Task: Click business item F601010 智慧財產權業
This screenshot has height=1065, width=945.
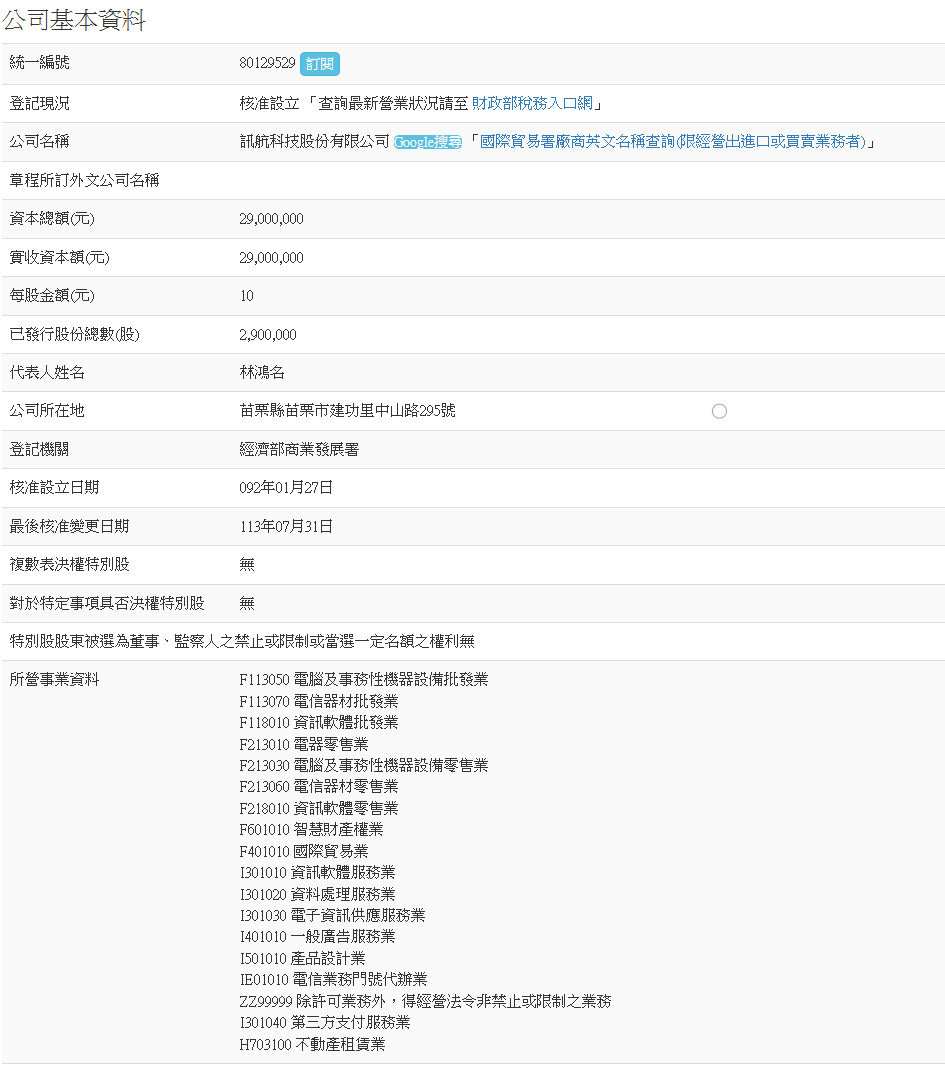Action: point(311,829)
